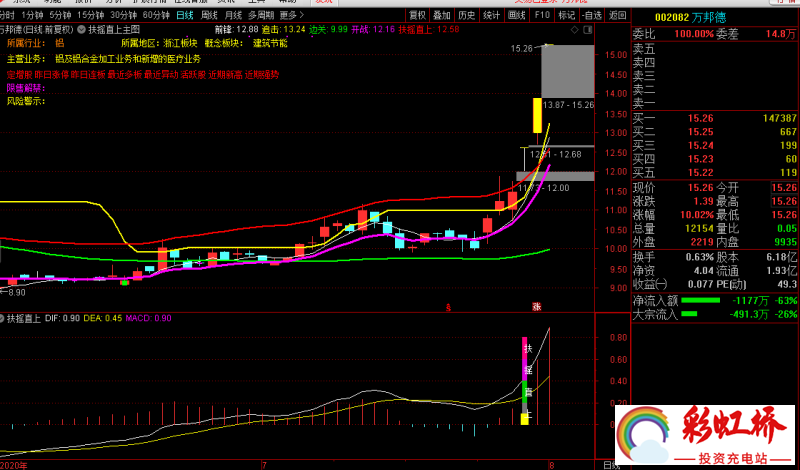800x470 pixels.
Task: Click the 换手 0.63% value
Action: [699, 257]
